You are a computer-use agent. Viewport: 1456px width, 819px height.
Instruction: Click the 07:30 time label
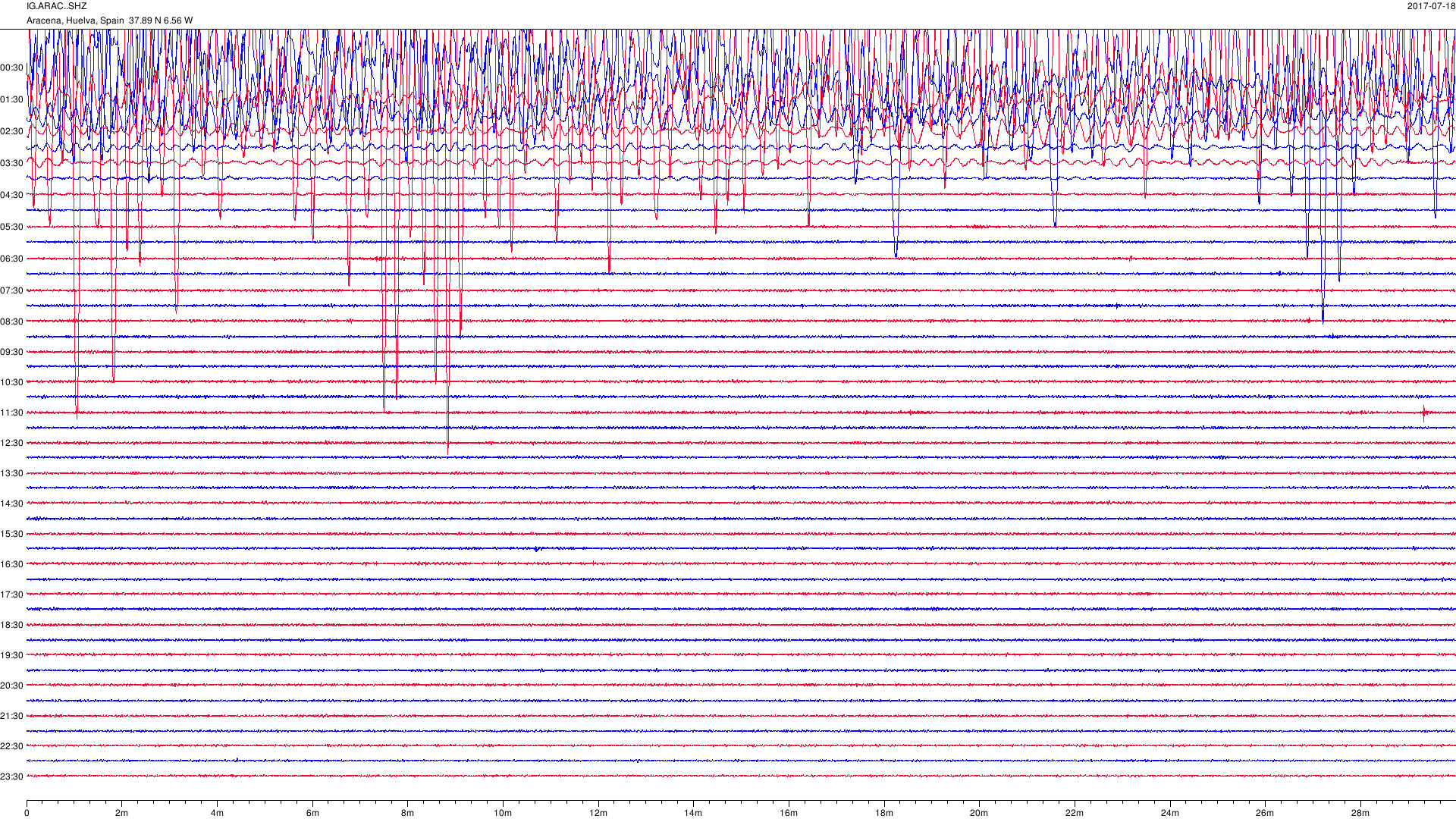click(11, 290)
